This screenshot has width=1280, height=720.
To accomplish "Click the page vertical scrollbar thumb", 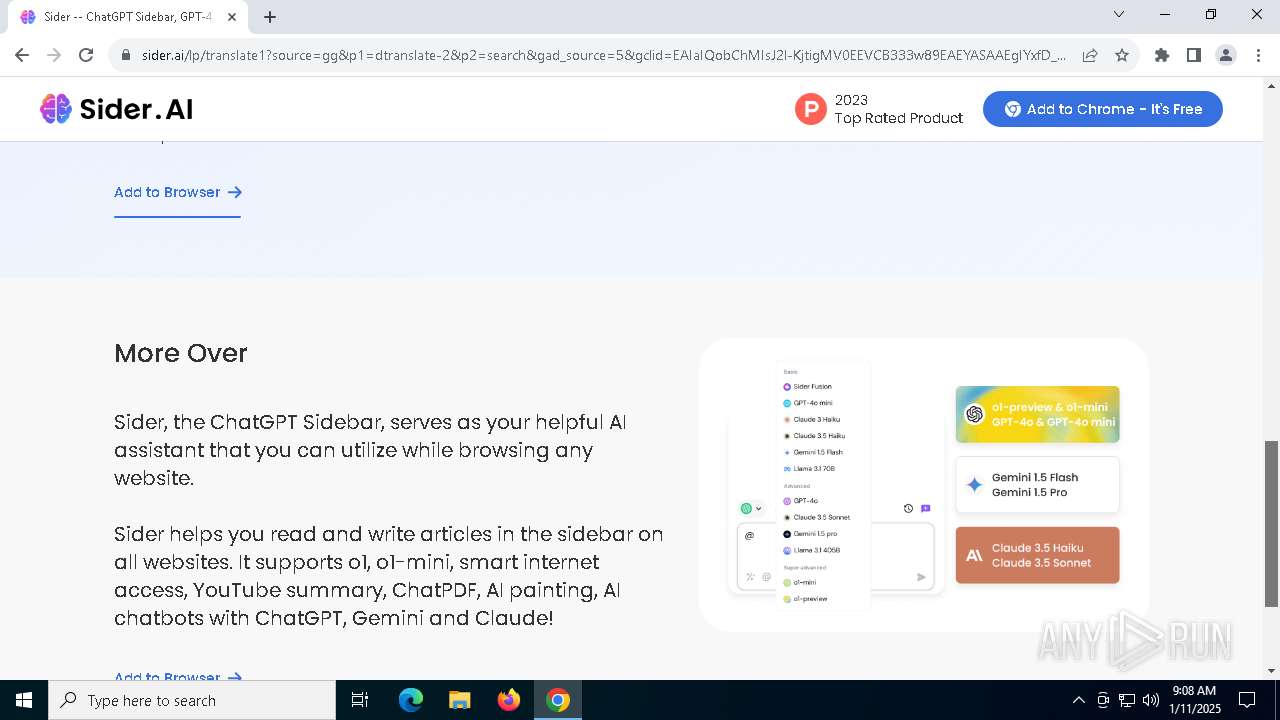I will coord(1271,524).
